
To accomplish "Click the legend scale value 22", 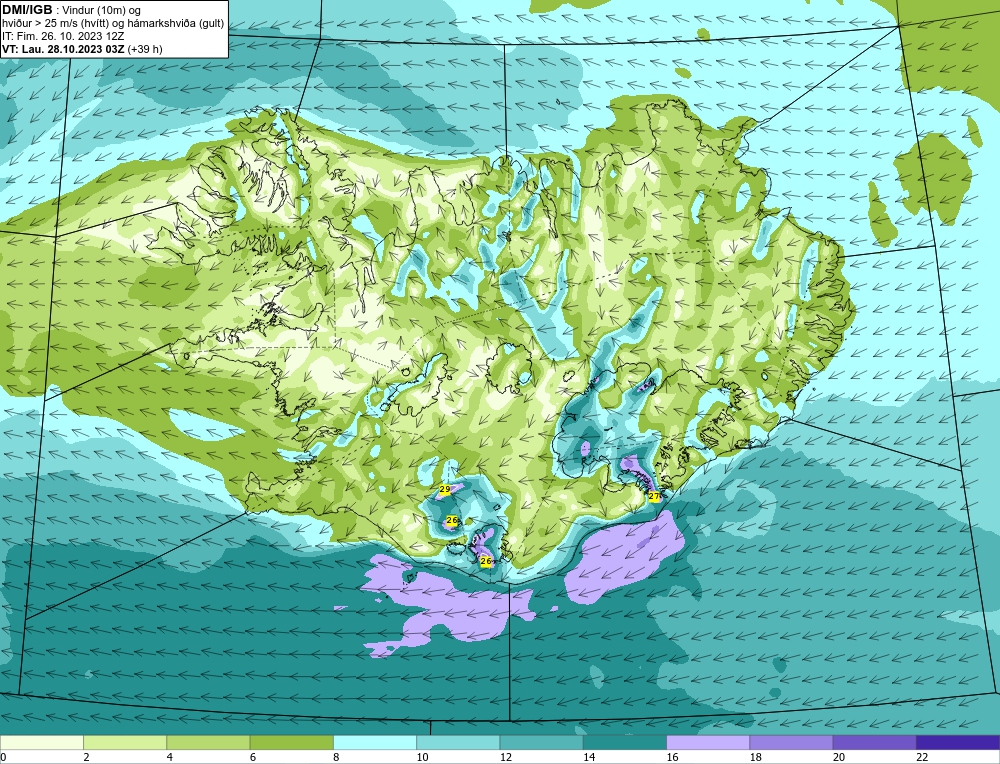I will pos(922,757).
